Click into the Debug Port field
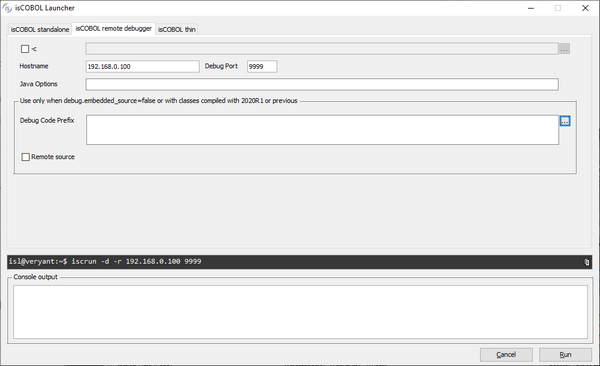This screenshot has height=366, width=600. pyautogui.click(x=262, y=67)
